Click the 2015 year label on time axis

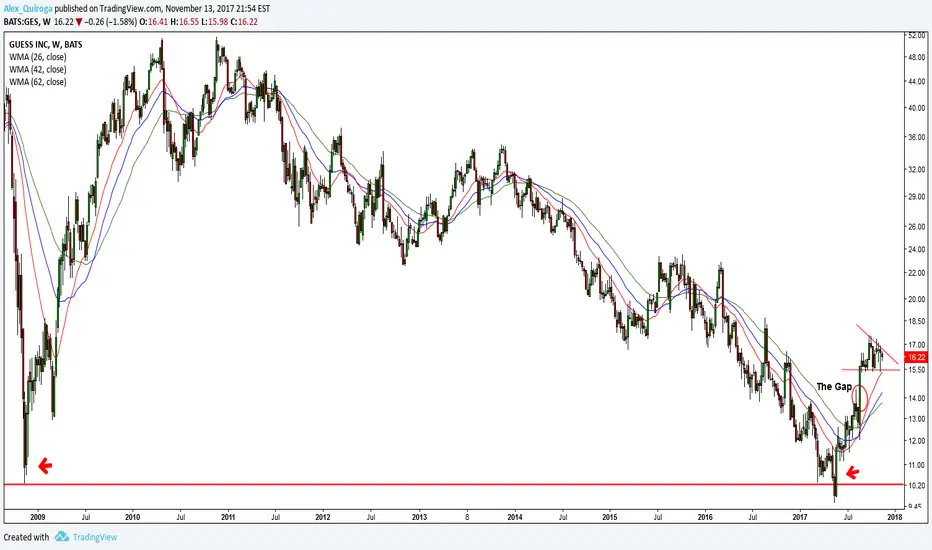[610, 517]
